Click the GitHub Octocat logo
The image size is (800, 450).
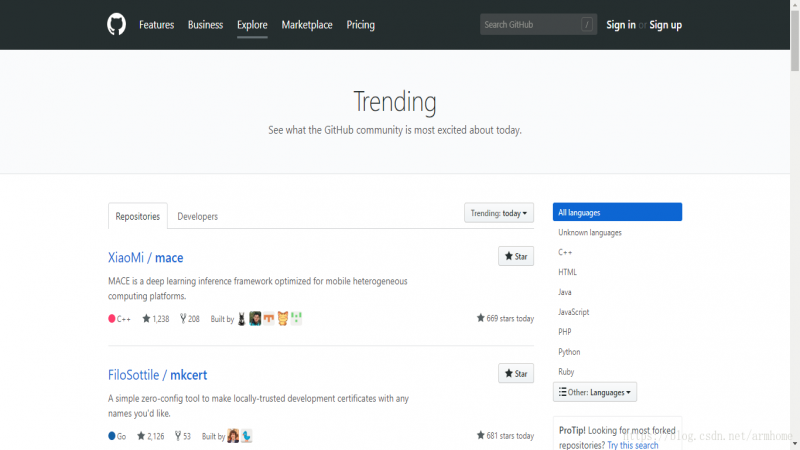[x=117, y=25]
